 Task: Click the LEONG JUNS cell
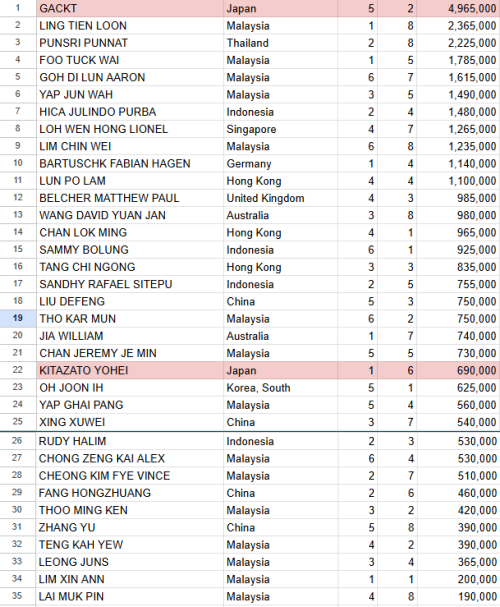click(130, 562)
